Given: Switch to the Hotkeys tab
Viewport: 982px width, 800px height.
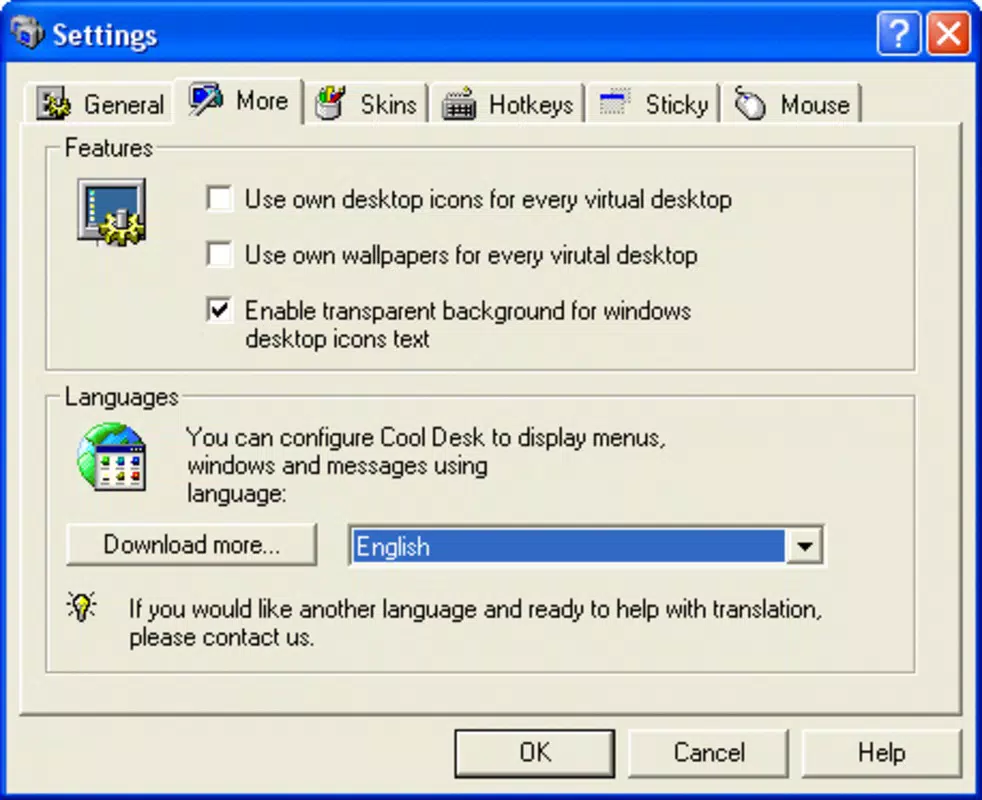Looking at the screenshot, I should (x=507, y=103).
